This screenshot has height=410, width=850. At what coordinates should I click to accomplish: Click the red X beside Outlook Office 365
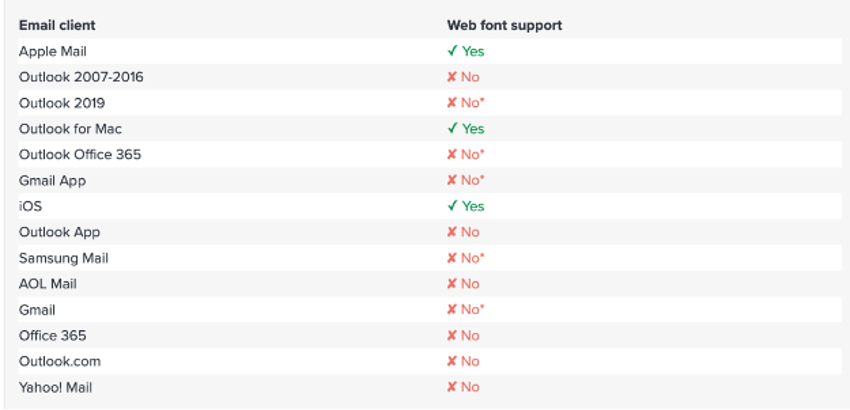coord(452,155)
